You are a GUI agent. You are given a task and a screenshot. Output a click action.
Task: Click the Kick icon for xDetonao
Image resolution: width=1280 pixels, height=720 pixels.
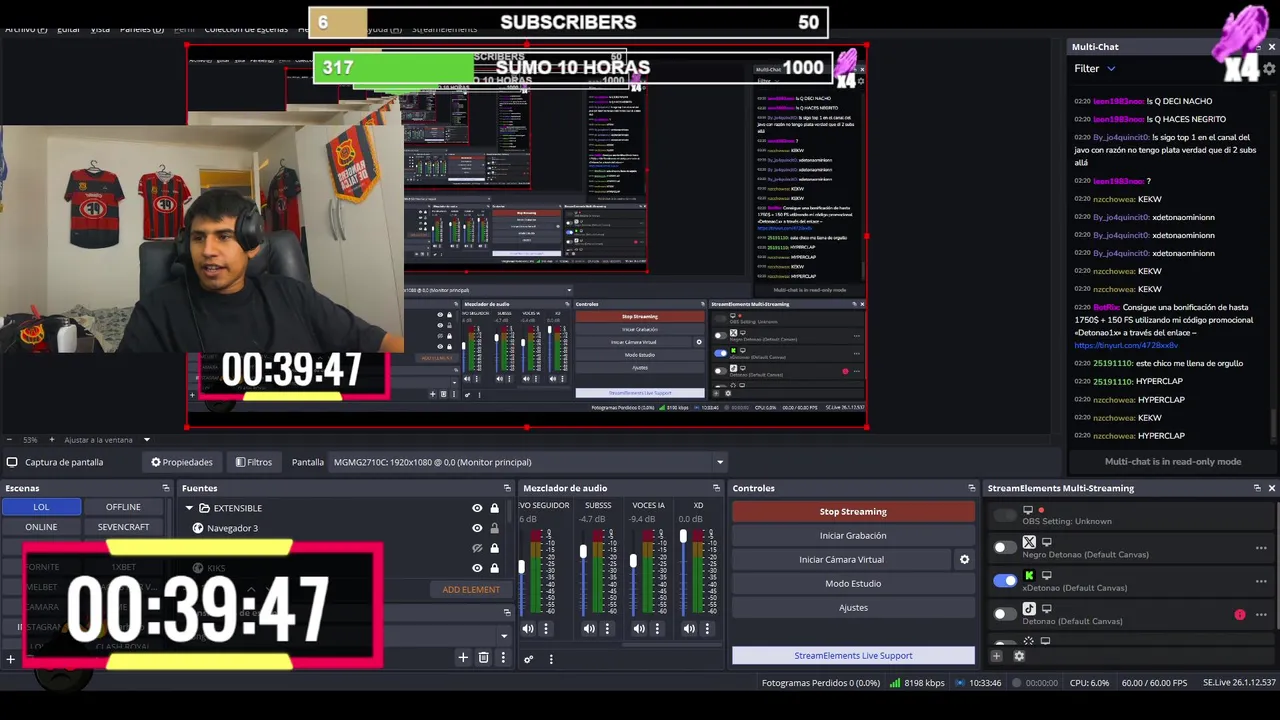pos(1029,575)
